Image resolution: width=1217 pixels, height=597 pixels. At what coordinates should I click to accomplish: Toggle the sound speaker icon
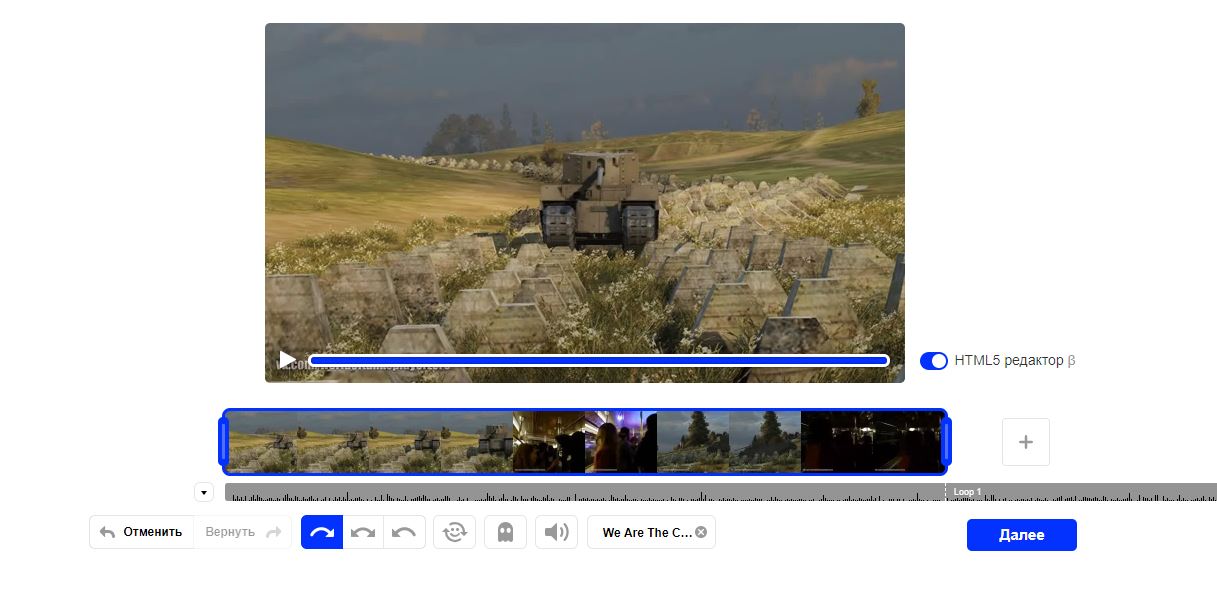click(556, 532)
